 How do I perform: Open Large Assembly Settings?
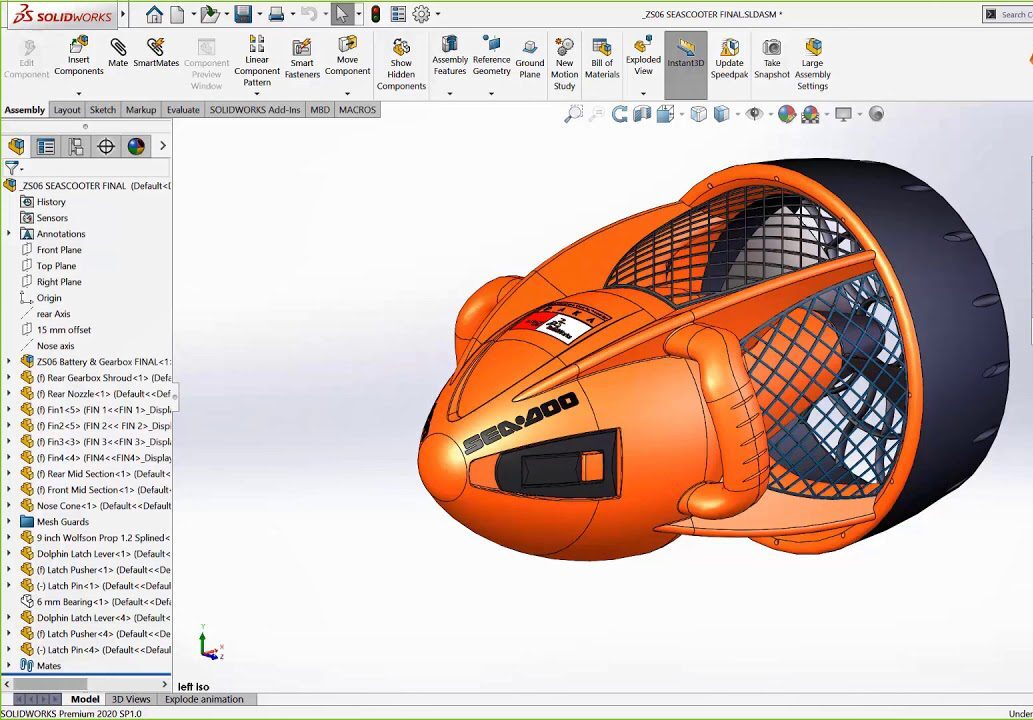(x=812, y=64)
